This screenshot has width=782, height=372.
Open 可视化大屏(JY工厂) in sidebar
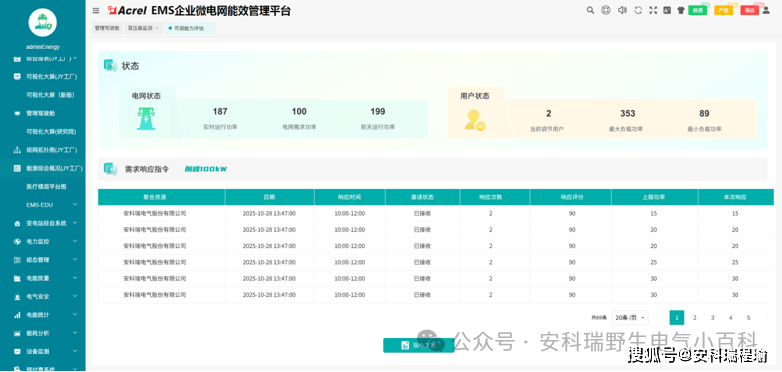43,77
